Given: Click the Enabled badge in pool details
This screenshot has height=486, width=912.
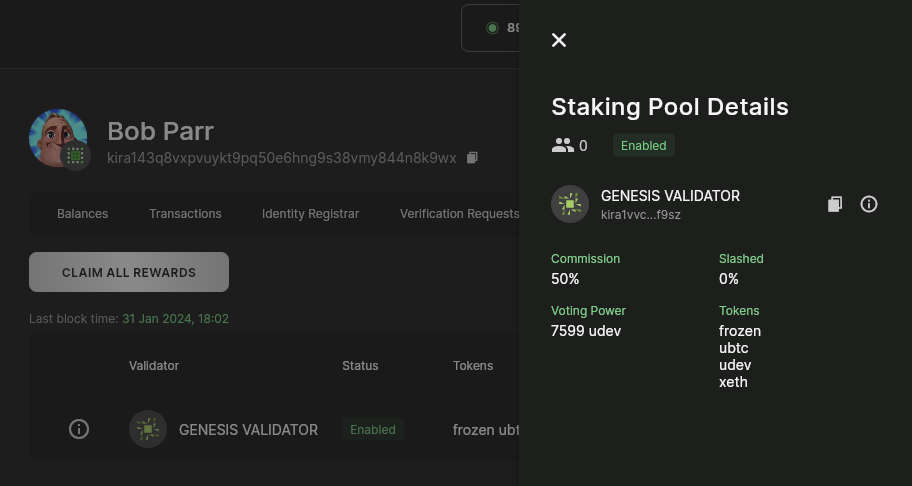Looking at the screenshot, I should (643, 146).
